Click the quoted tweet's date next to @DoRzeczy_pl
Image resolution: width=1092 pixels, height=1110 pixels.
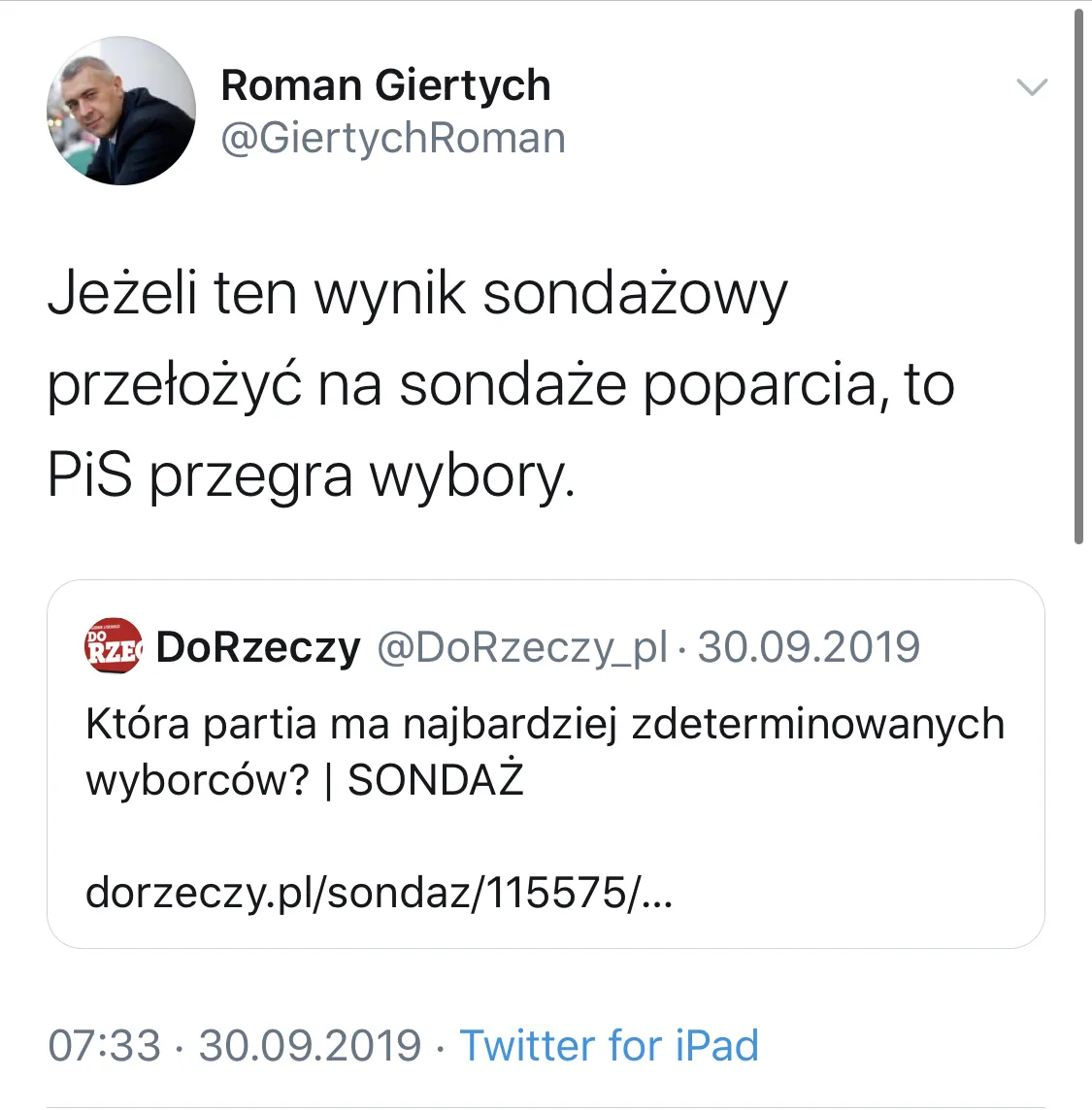[809, 647]
